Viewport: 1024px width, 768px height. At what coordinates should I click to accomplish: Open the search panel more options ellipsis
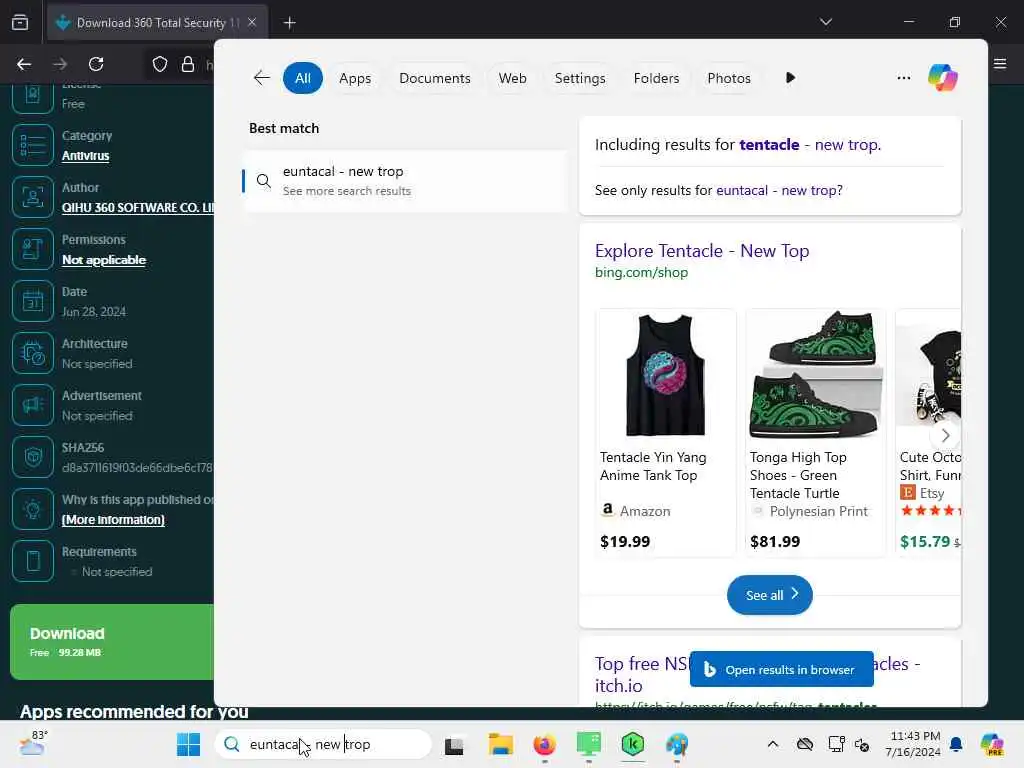coord(903,78)
